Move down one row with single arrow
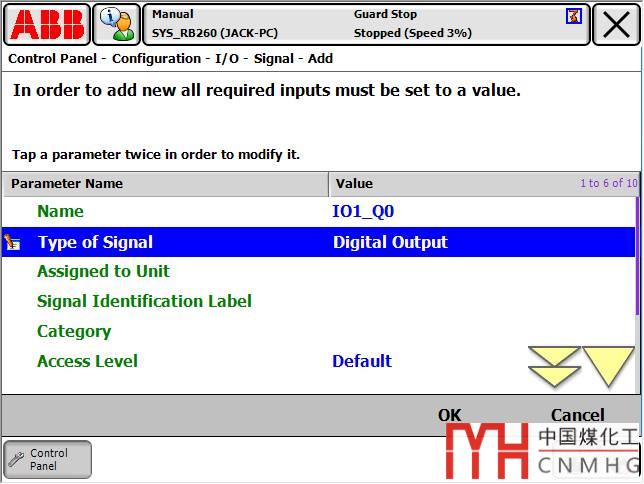This screenshot has width=644, height=484. point(608,367)
